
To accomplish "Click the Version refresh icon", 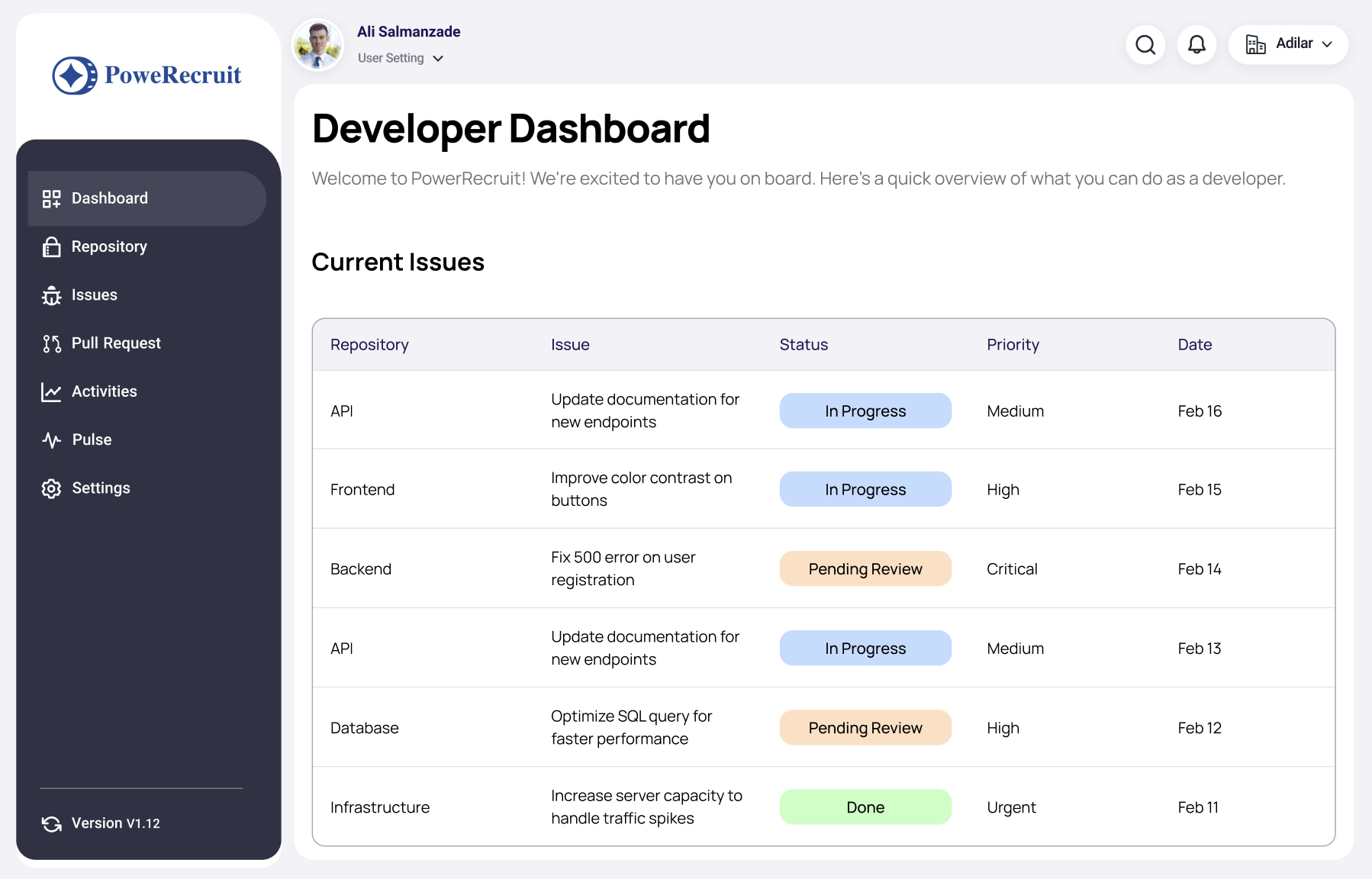I will pos(51,824).
